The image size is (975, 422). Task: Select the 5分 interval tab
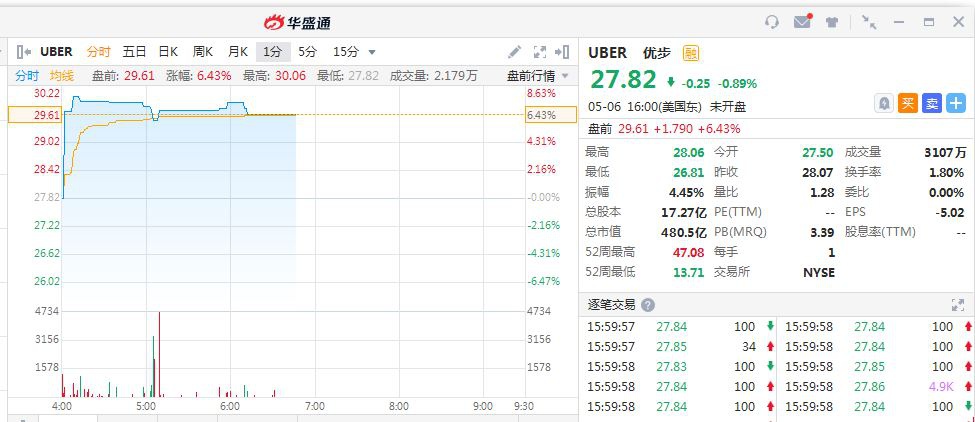pos(307,52)
